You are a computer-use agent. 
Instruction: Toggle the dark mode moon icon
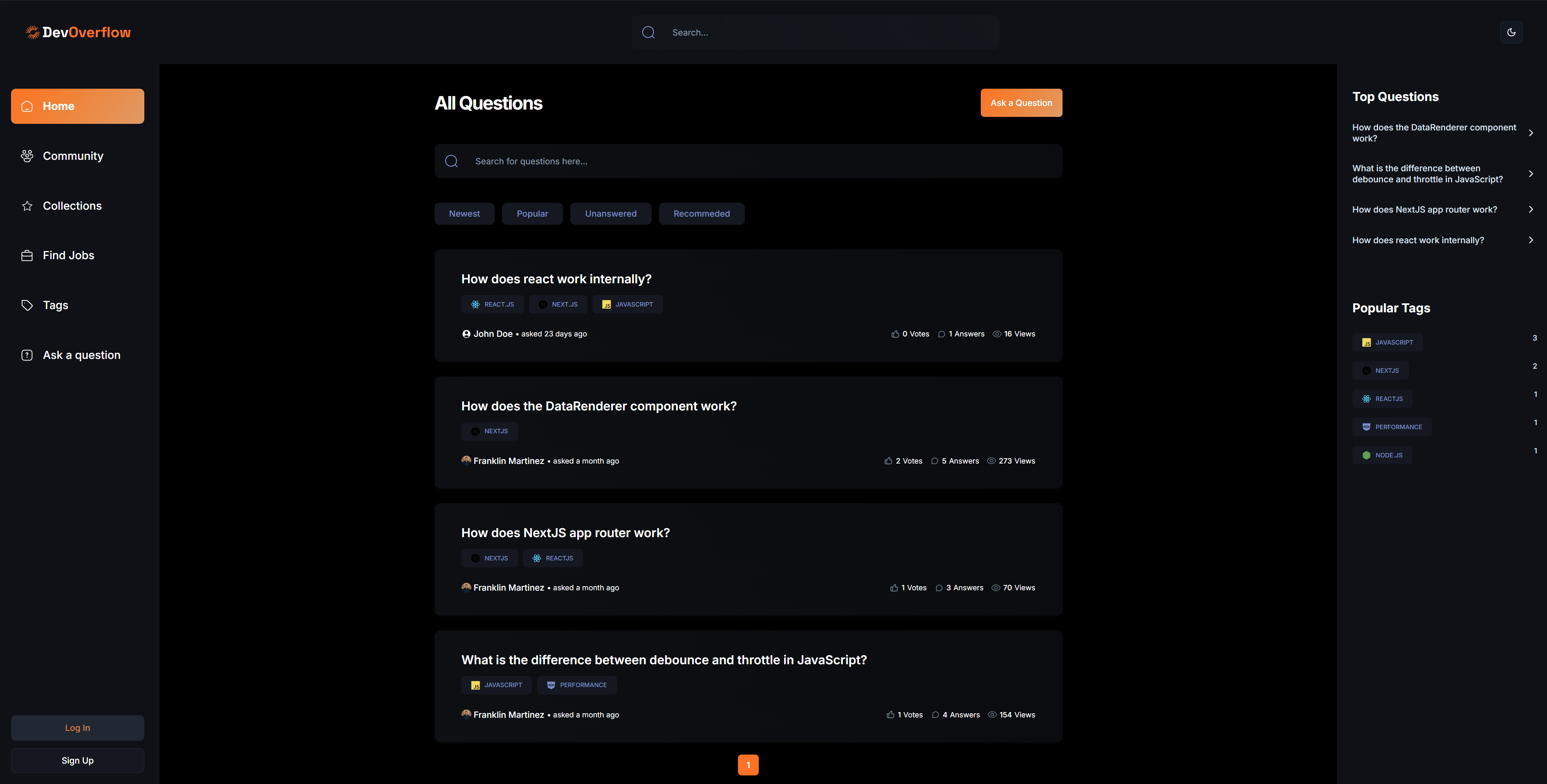1511,32
